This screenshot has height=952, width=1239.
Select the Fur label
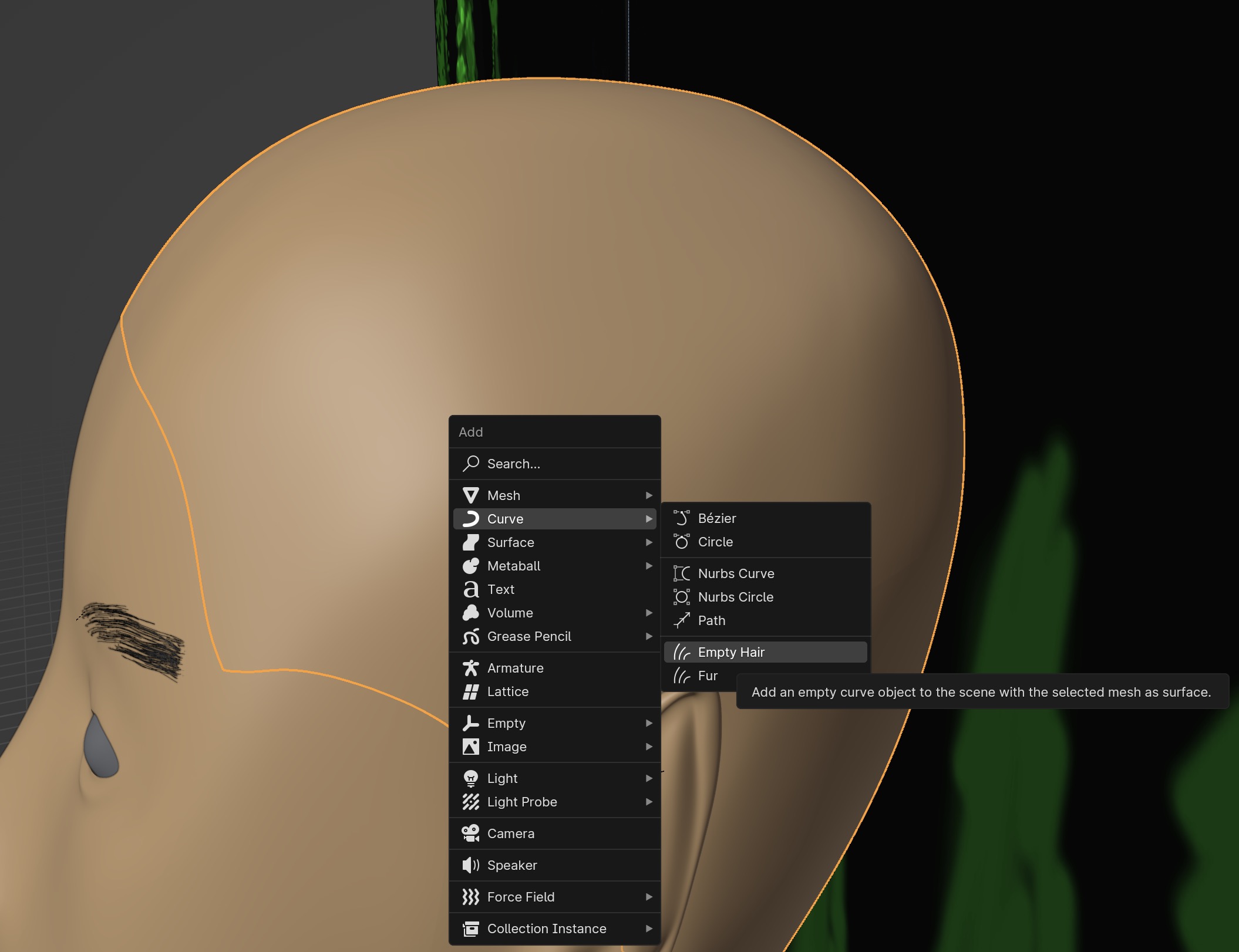click(708, 676)
